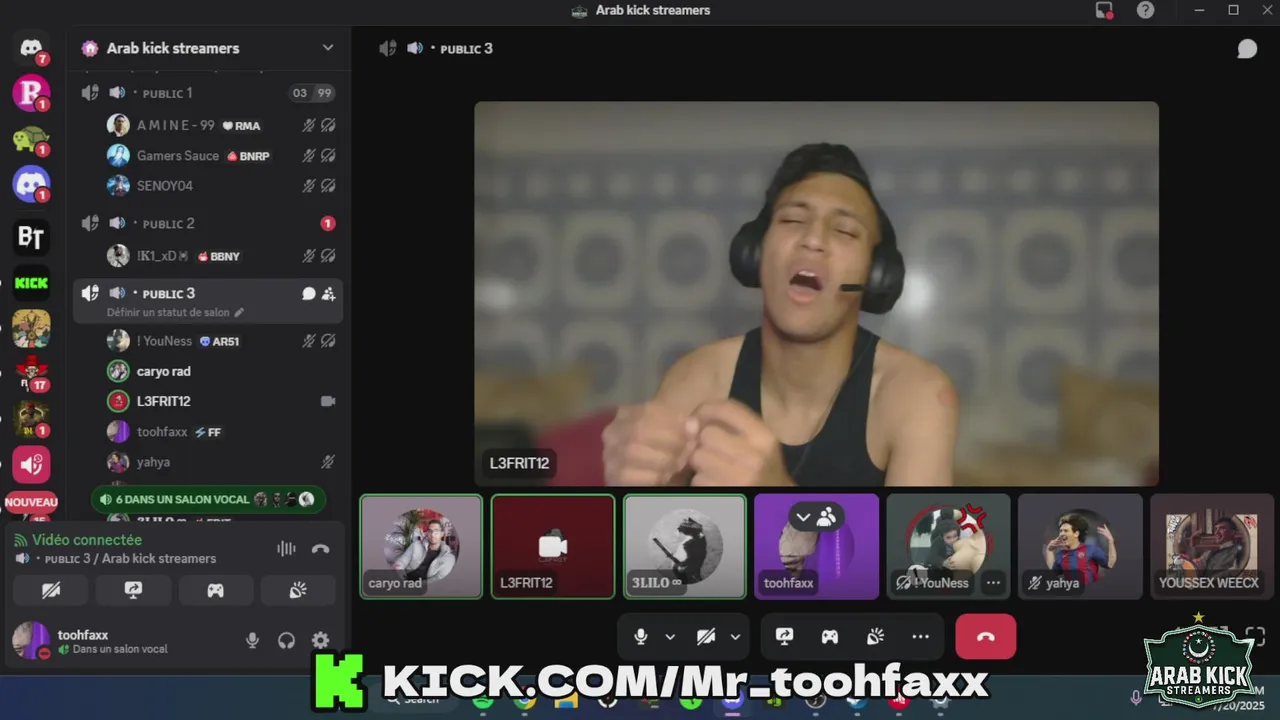The height and width of the screenshot is (720, 1280).
Task: Expand Arab kick streamers server menu chevron
Action: [x=327, y=48]
